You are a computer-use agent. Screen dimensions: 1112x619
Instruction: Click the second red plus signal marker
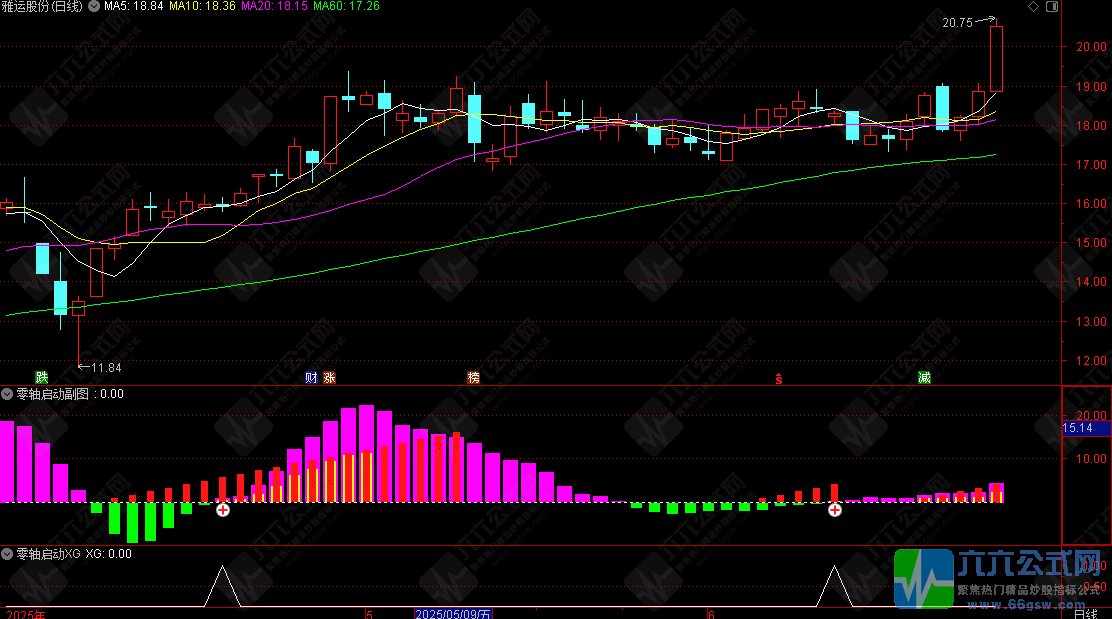tap(834, 510)
